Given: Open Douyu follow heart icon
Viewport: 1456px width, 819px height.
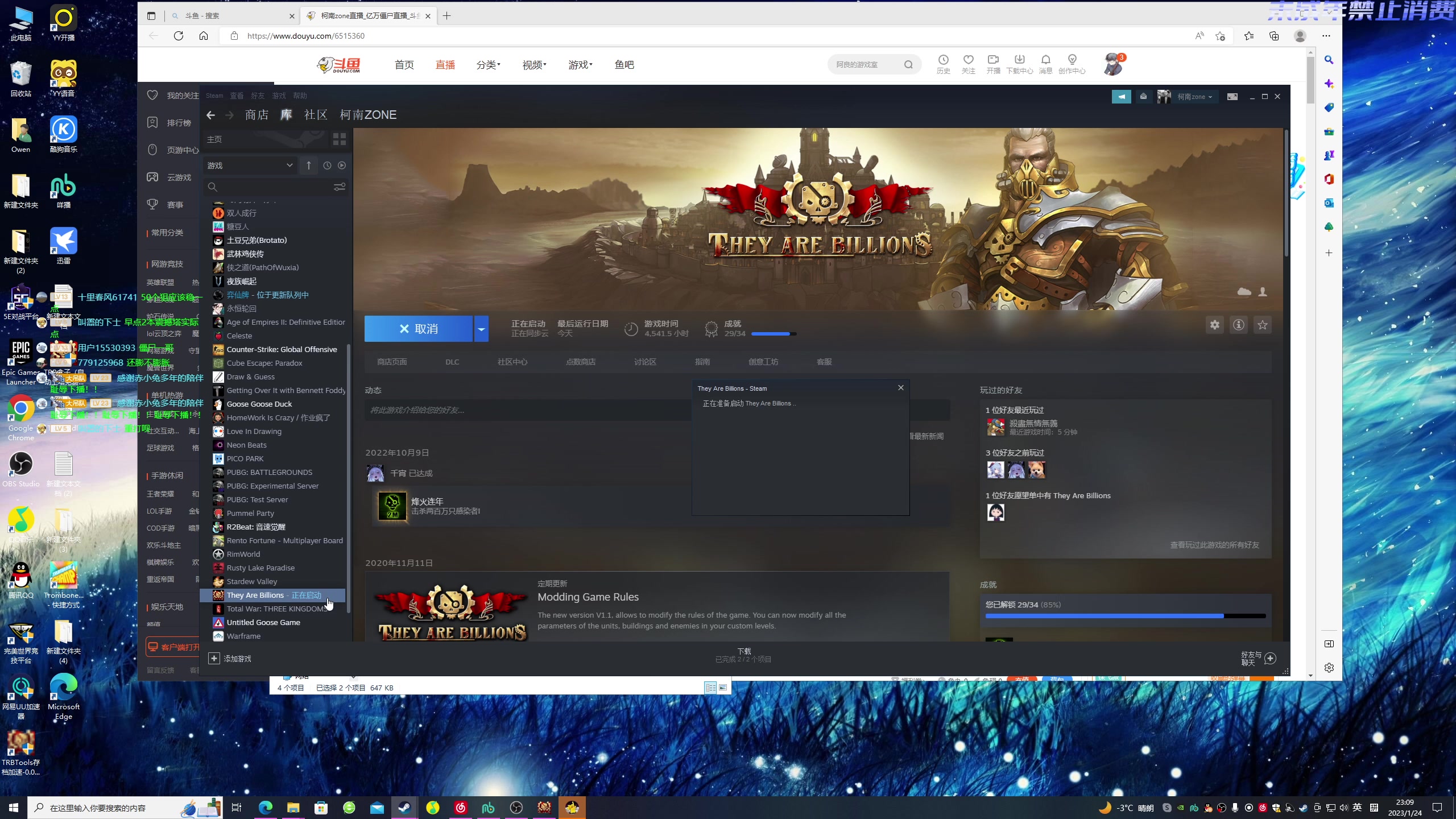Looking at the screenshot, I should (x=969, y=64).
